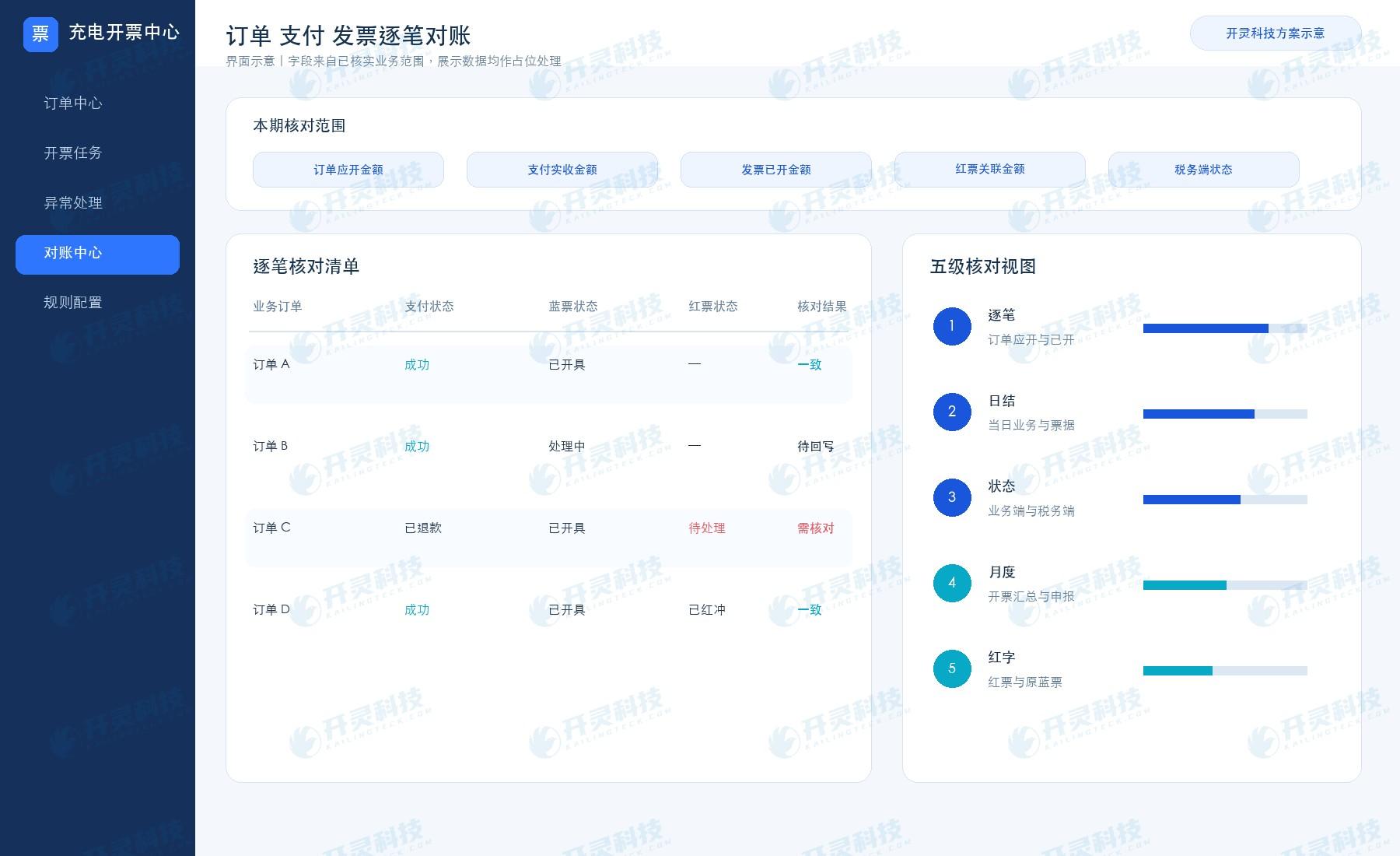Click the 本期核对范围 section title

click(299, 126)
